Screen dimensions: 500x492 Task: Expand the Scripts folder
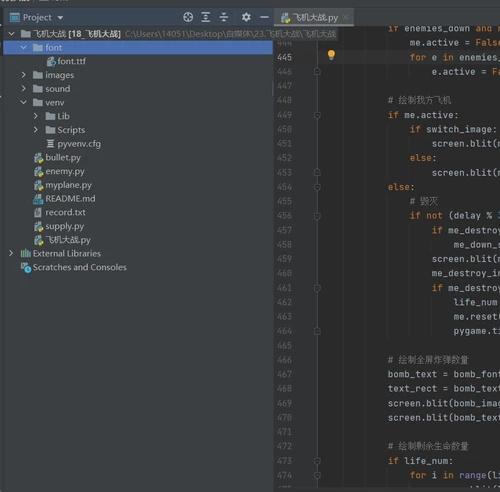point(36,130)
